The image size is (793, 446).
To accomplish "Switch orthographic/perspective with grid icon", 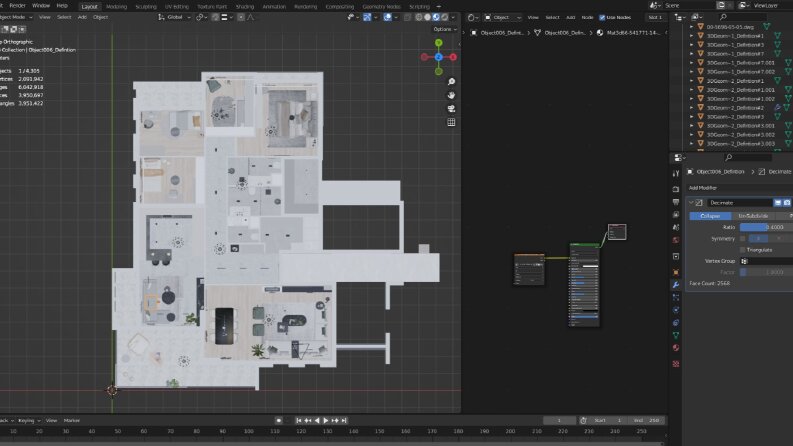I will [x=451, y=122].
